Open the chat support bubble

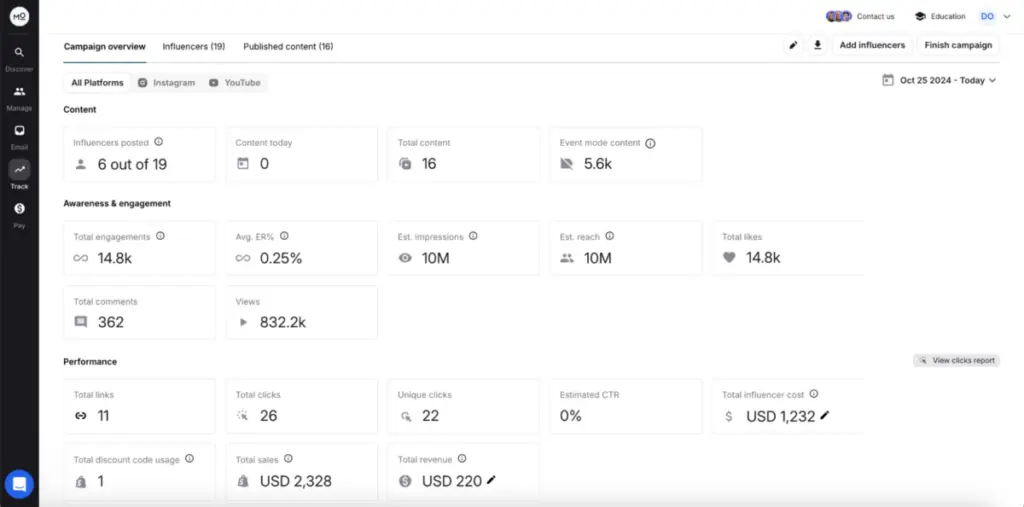coord(19,484)
